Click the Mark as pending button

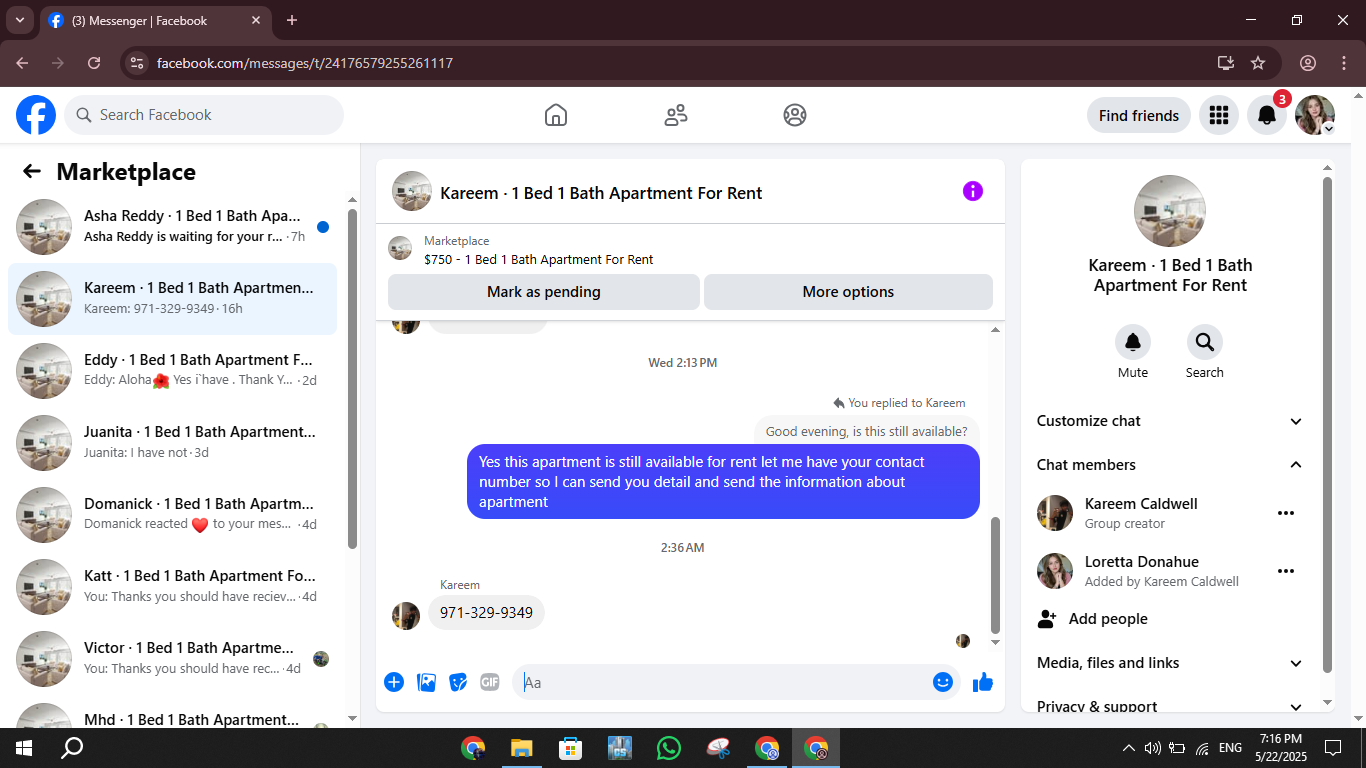(544, 292)
